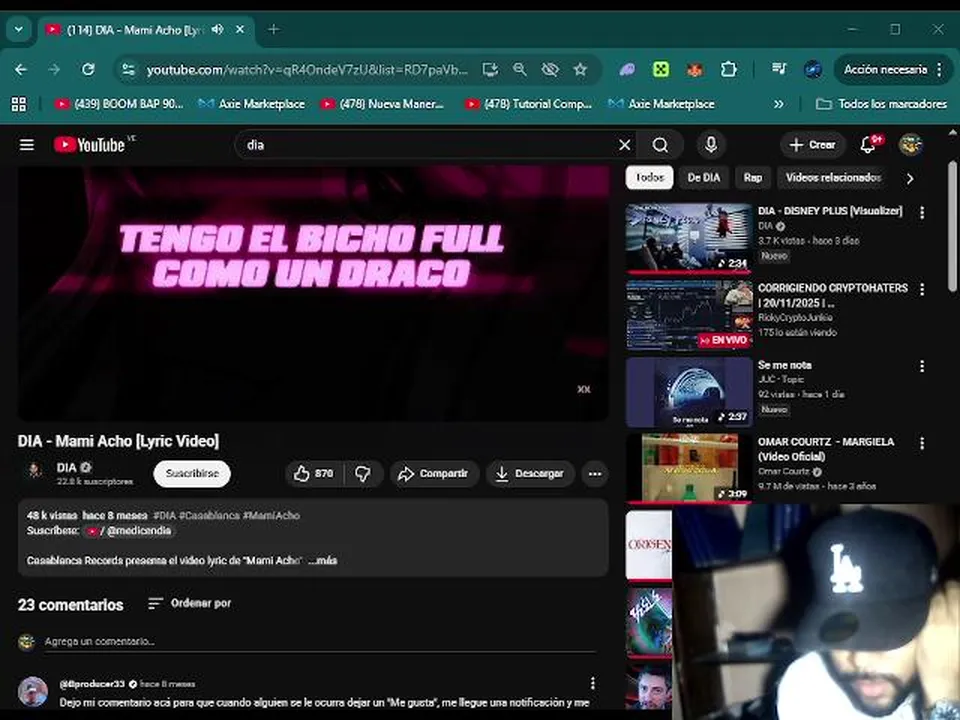Select the De DIA filter chip
The height and width of the screenshot is (720, 960).
[x=703, y=178]
